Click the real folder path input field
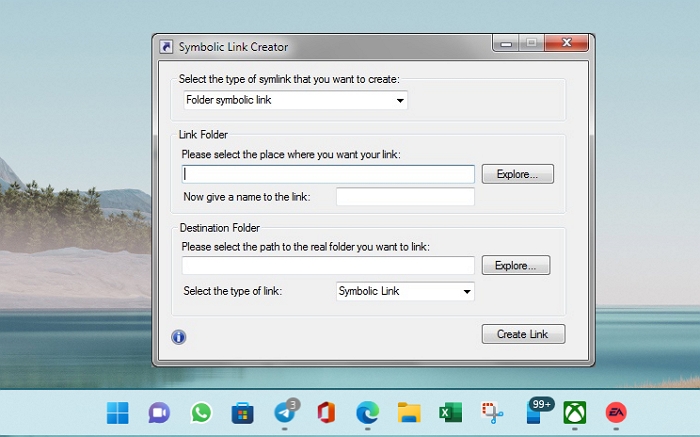Image resolution: width=700 pixels, height=437 pixels. click(328, 266)
